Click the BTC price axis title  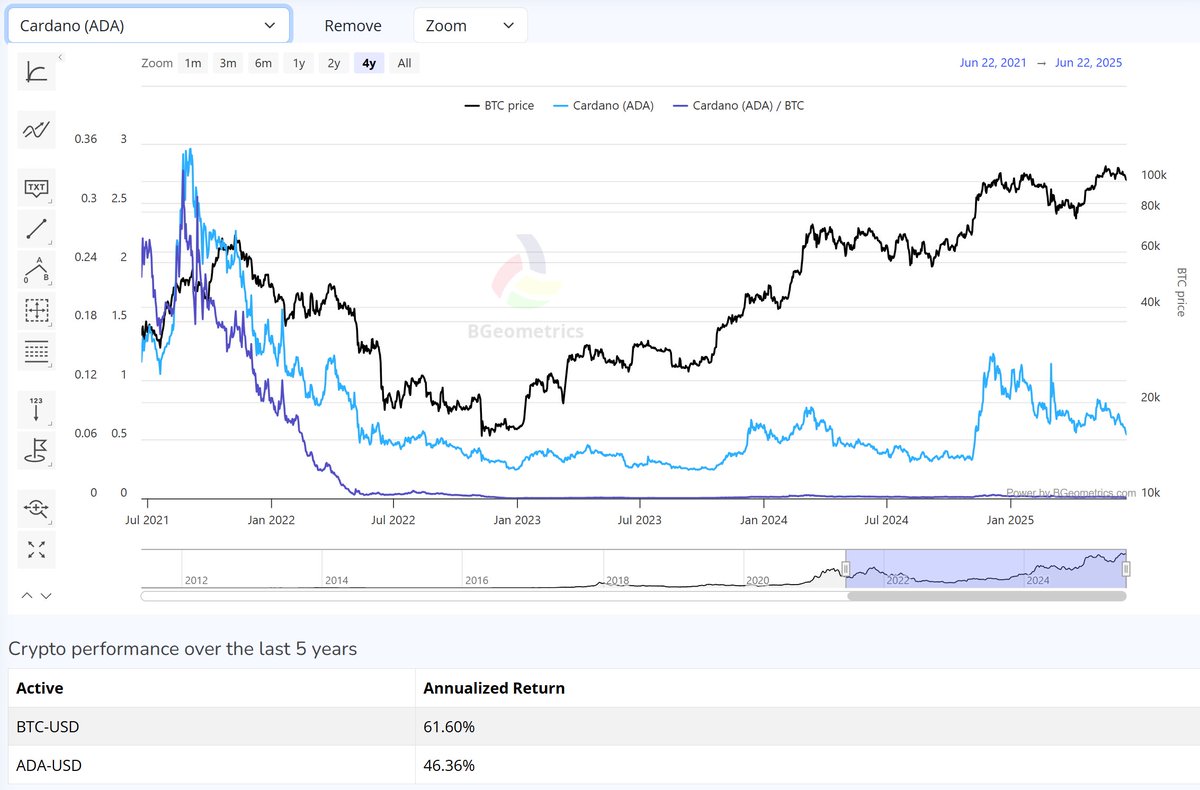1180,292
